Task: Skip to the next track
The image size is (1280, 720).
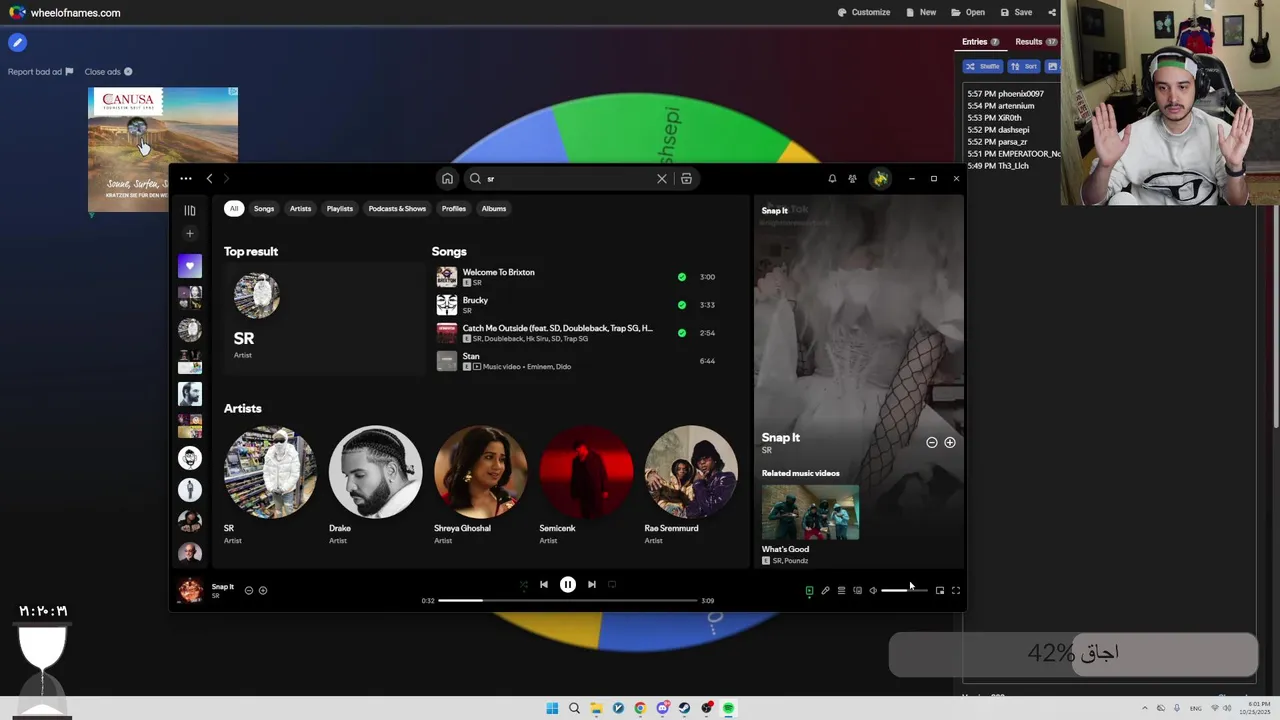Action: click(x=591, y=585)
